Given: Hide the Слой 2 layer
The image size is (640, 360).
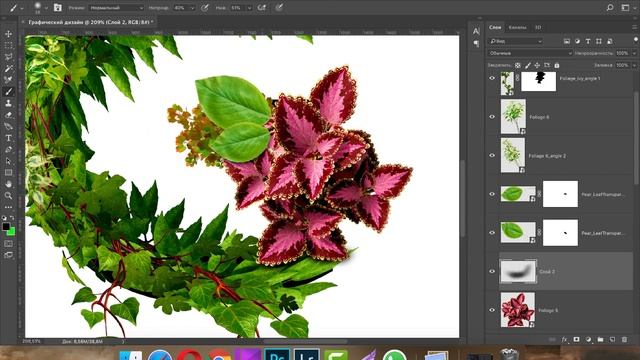Looking at the screenshot, I should tap(492, 271).
